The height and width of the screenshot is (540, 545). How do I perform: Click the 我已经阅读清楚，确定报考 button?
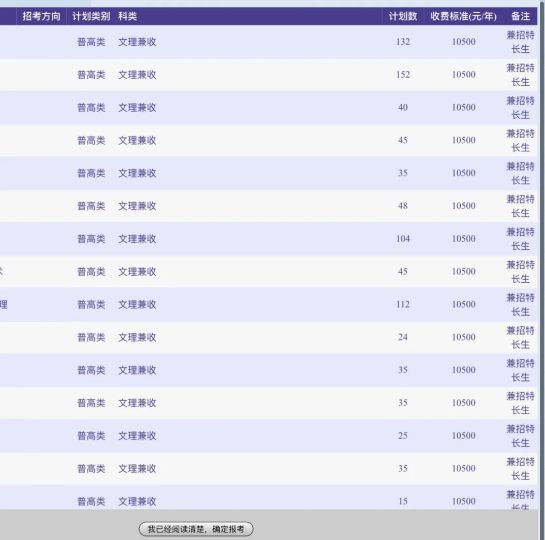[196, 529]
